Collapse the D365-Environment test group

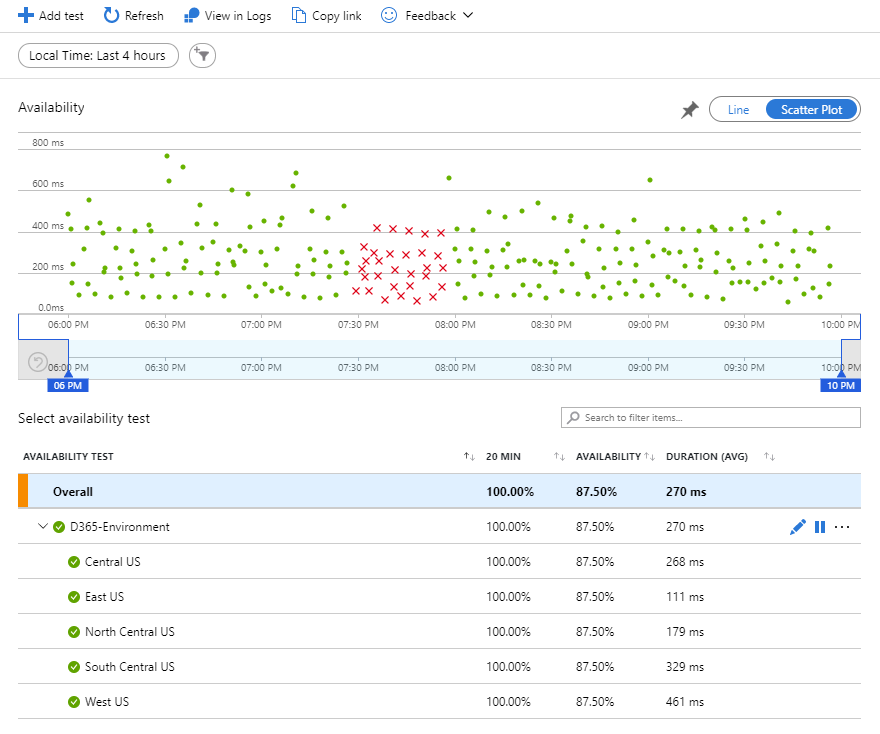[x=43, y=527]
